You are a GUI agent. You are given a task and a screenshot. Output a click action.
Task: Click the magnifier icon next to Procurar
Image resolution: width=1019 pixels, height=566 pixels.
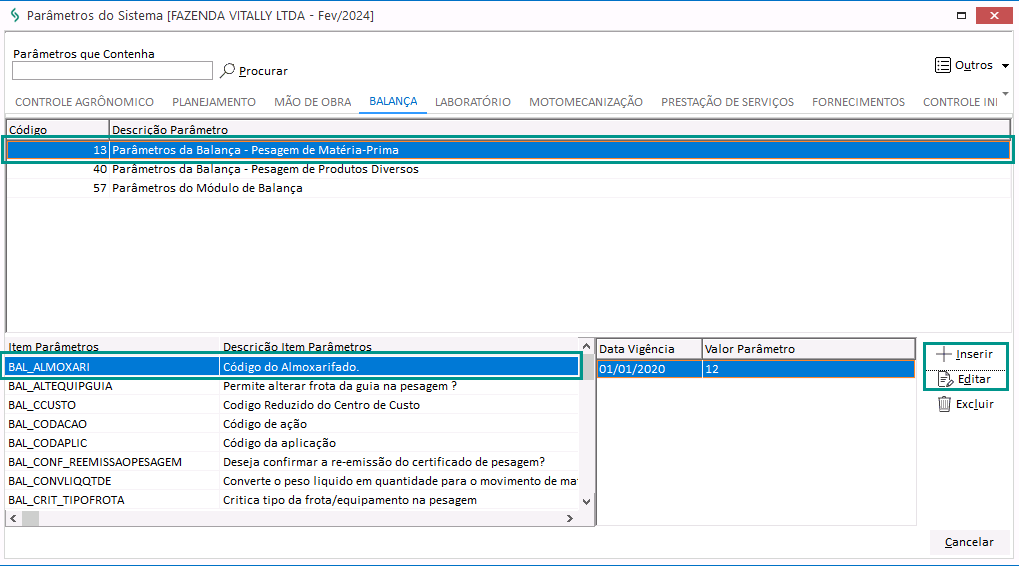(227, 70)
